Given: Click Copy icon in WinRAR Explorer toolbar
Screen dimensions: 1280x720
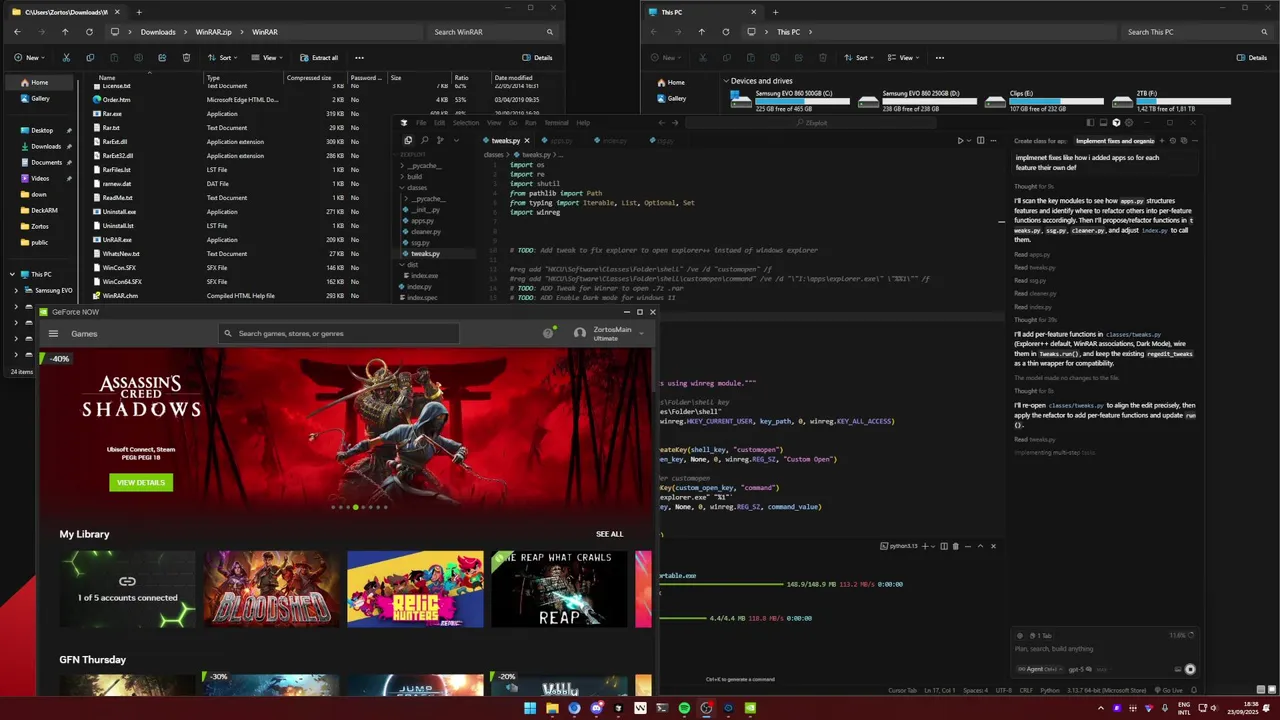Looking at the screenshot, I should coord(90,58).
